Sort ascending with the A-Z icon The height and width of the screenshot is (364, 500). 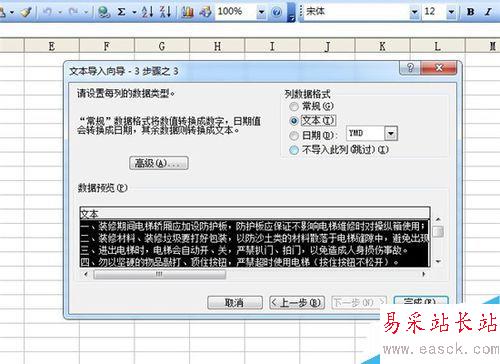pos(147,12)
